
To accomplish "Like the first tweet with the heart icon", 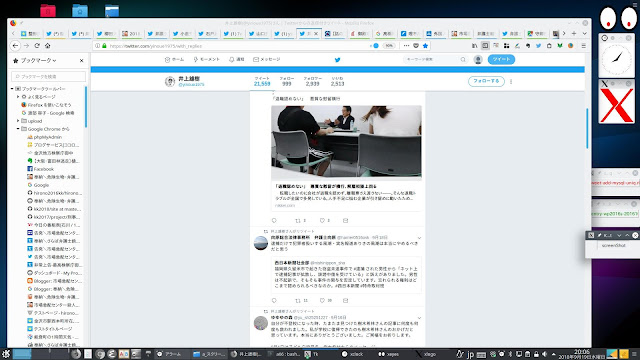I will 322,220.
